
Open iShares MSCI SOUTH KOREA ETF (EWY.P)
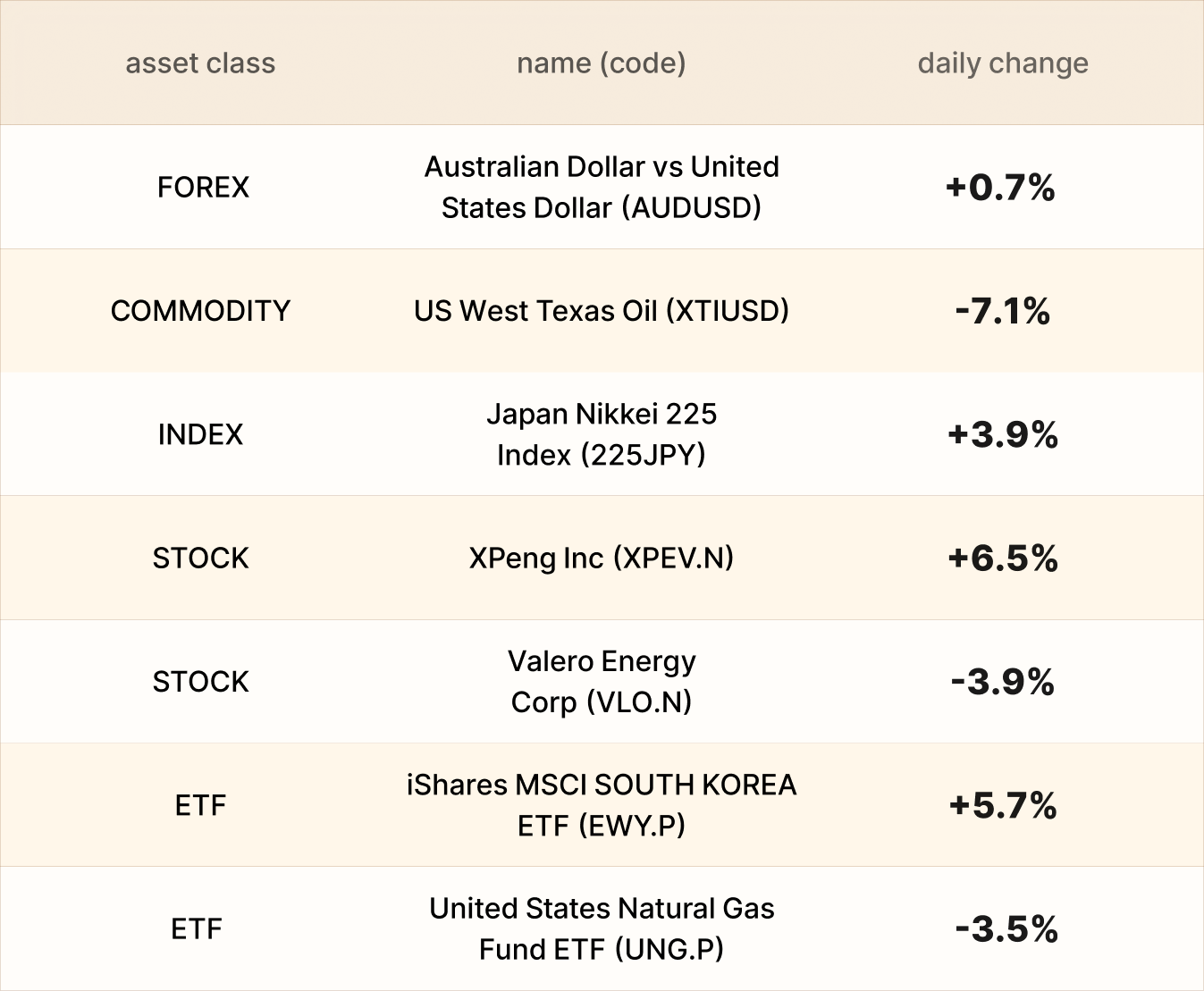pyautogui.click(x=601, y=804)
